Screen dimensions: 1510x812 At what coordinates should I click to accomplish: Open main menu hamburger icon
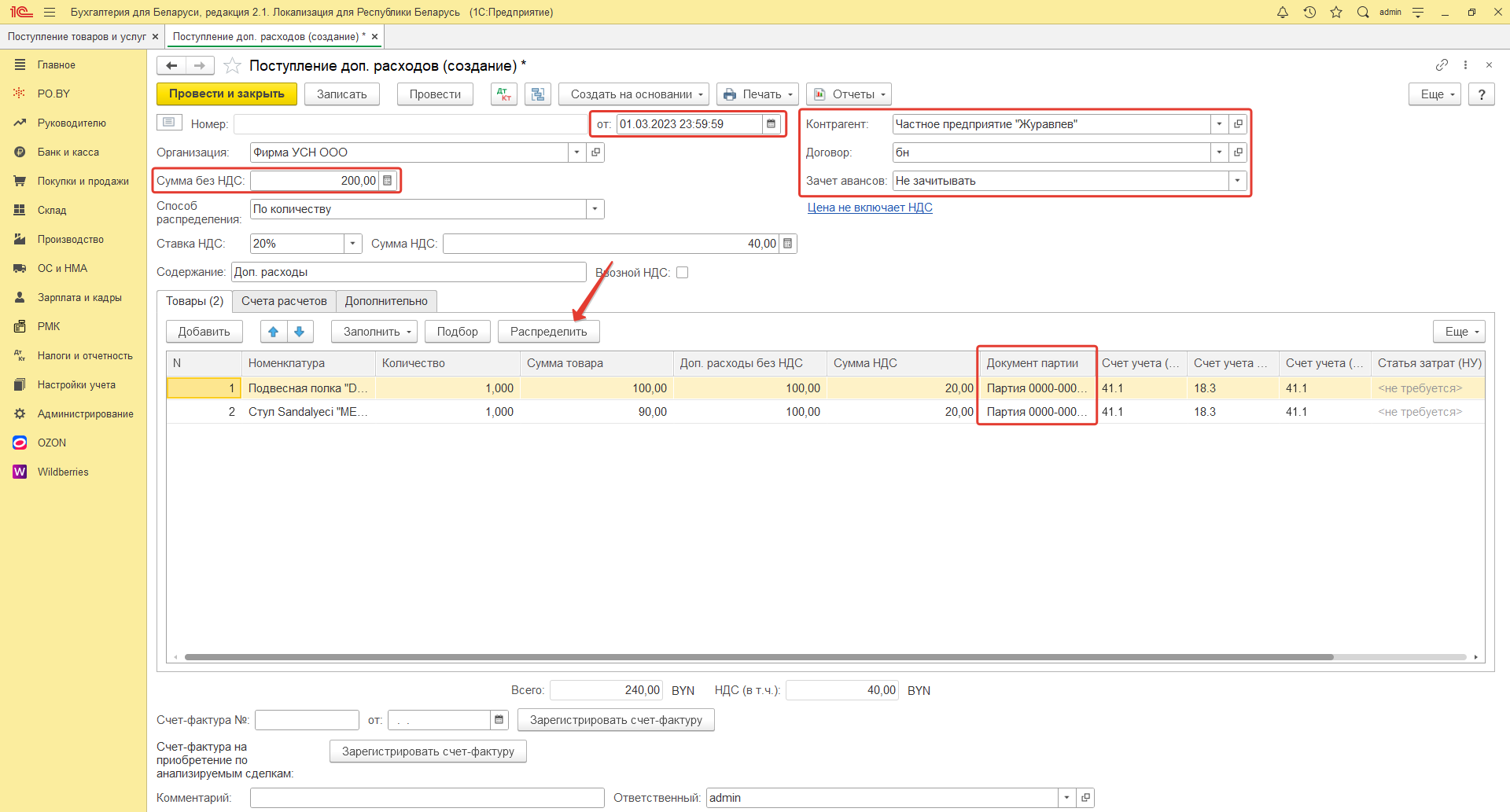point(50,12)
